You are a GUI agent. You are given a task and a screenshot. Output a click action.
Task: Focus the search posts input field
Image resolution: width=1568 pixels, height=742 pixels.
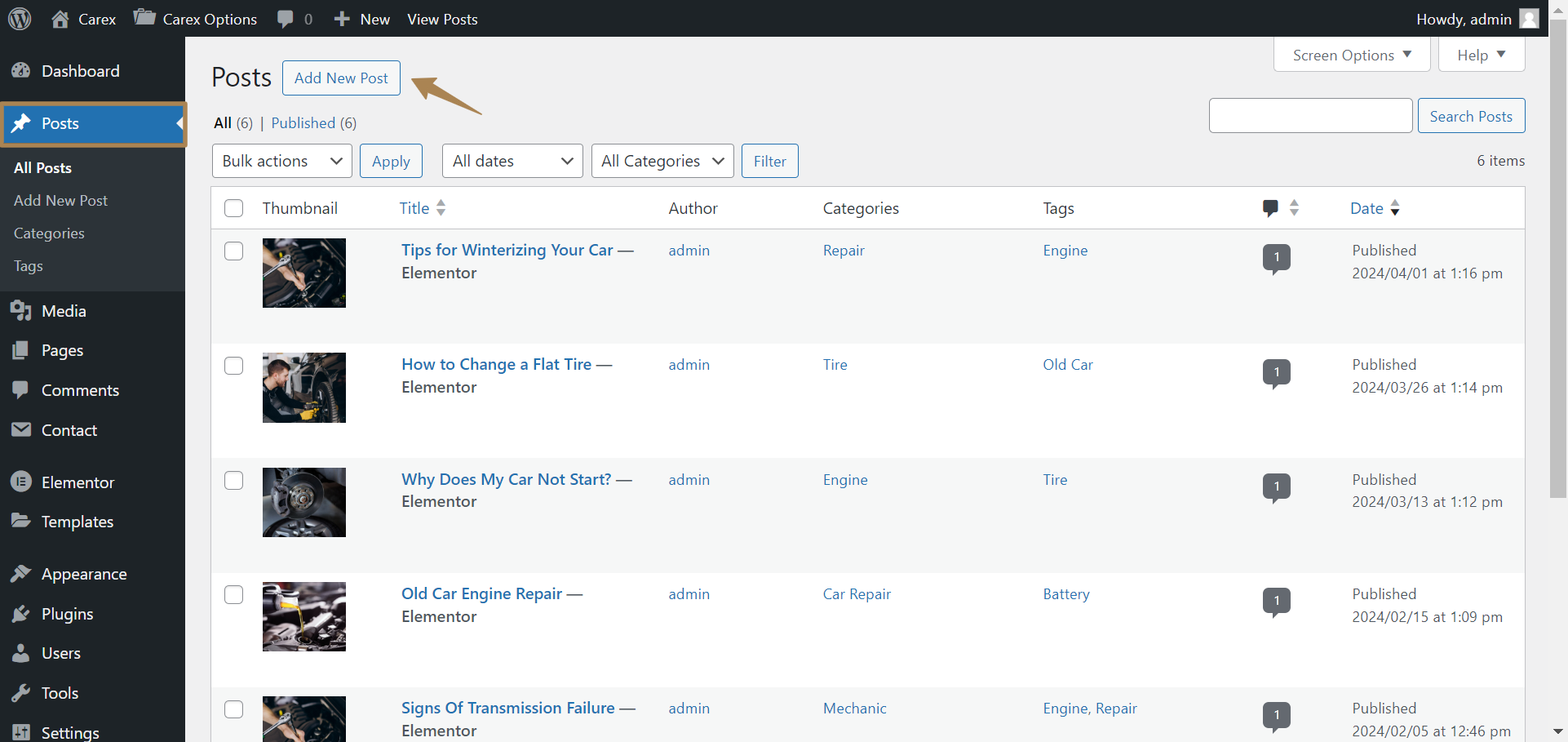1310,116
